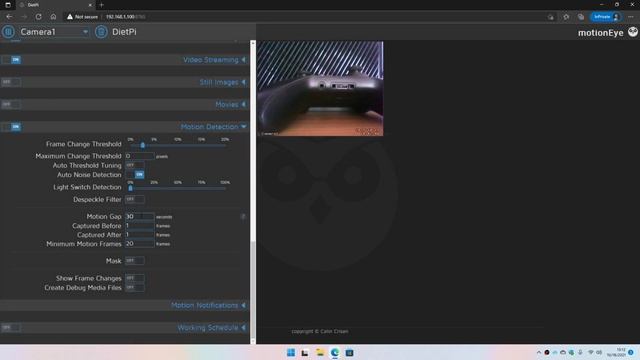Screen dimensions: 640x360
Task: Go back in the browser
Action: click(9, 17)
